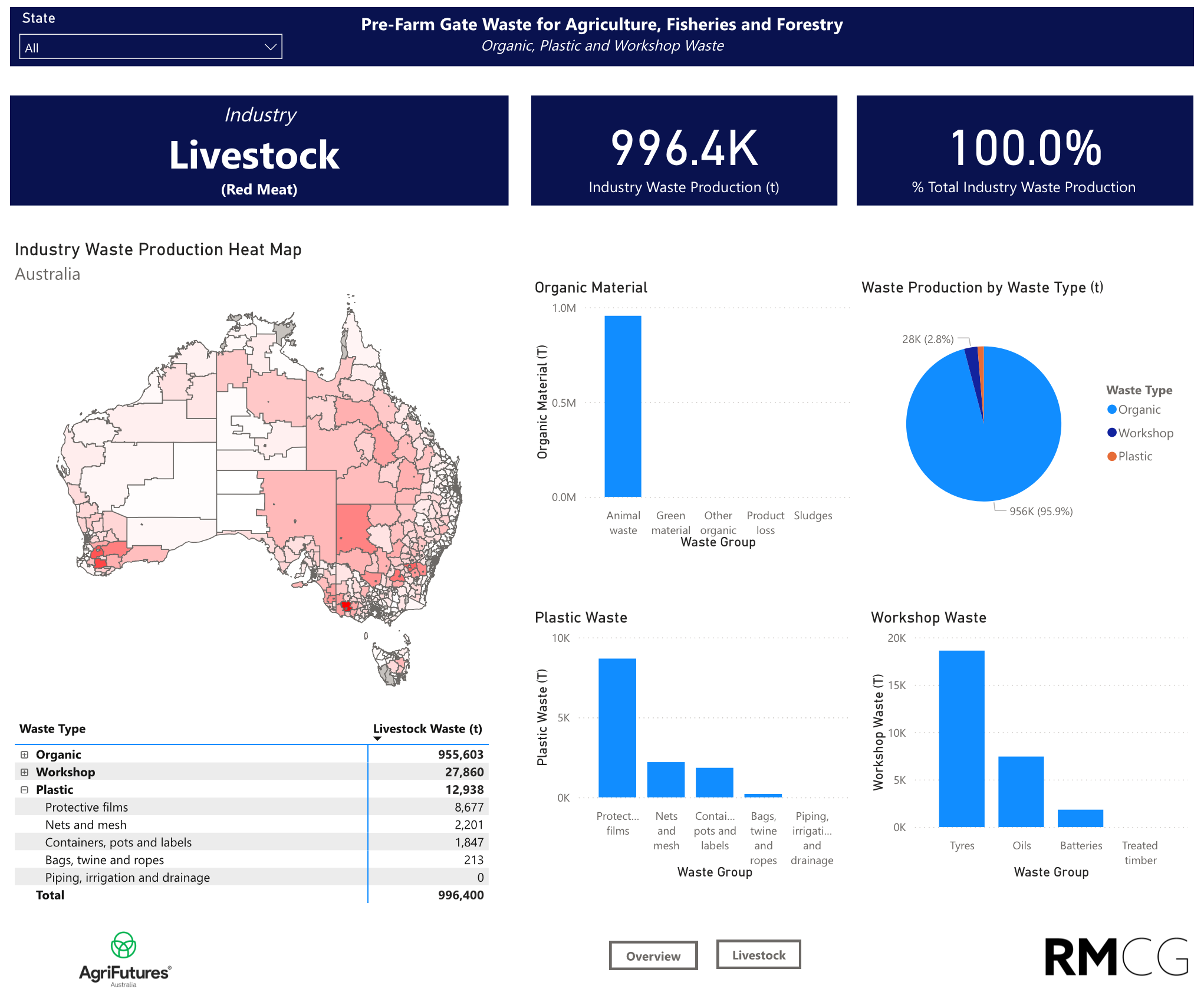Viewport: 1204px width, 1002px height.
Task: Click the Nets and mesh bar
Action: (x=666, y=779)
